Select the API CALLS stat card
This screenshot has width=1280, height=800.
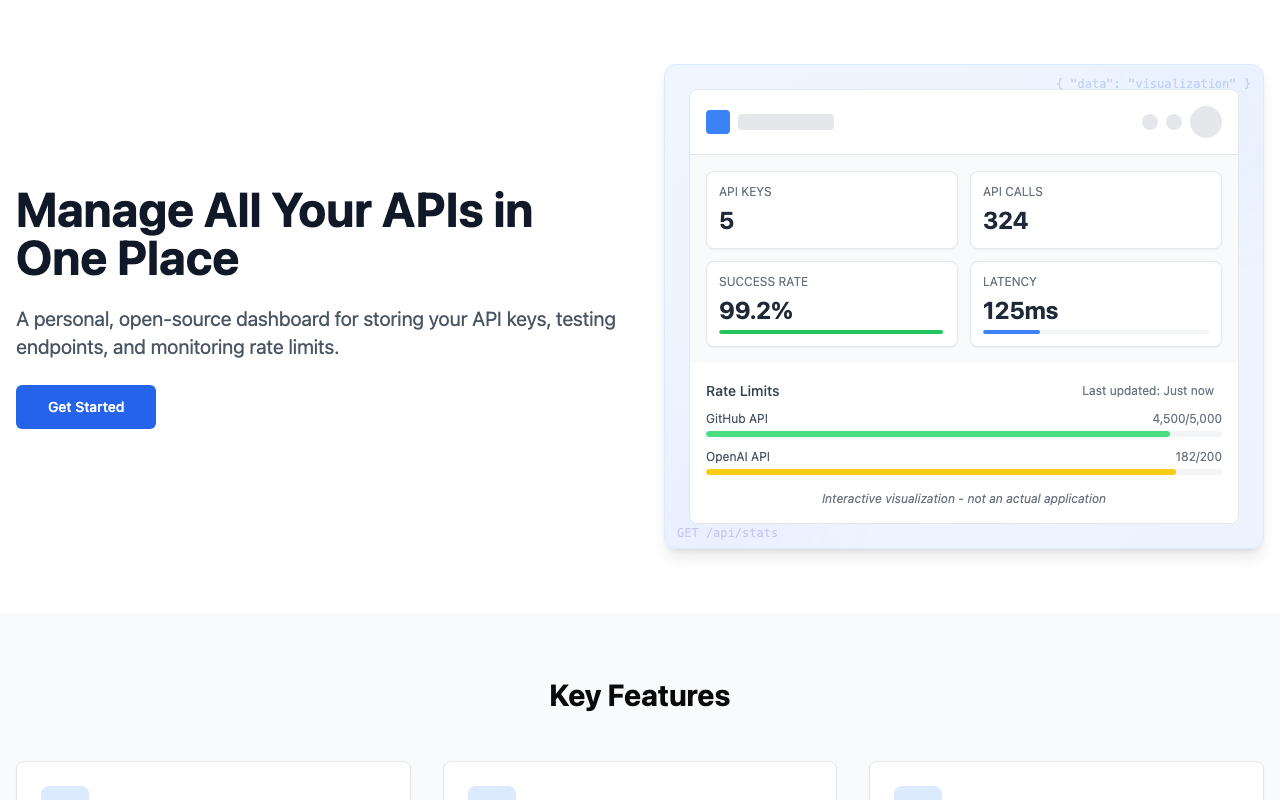1095,209
